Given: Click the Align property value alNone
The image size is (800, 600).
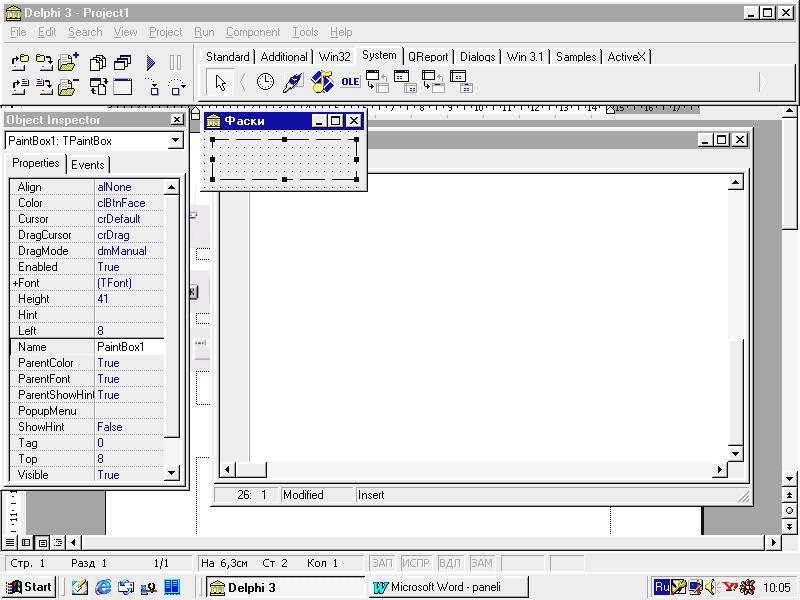Looking at the screenshot, I should coord(130,187).
